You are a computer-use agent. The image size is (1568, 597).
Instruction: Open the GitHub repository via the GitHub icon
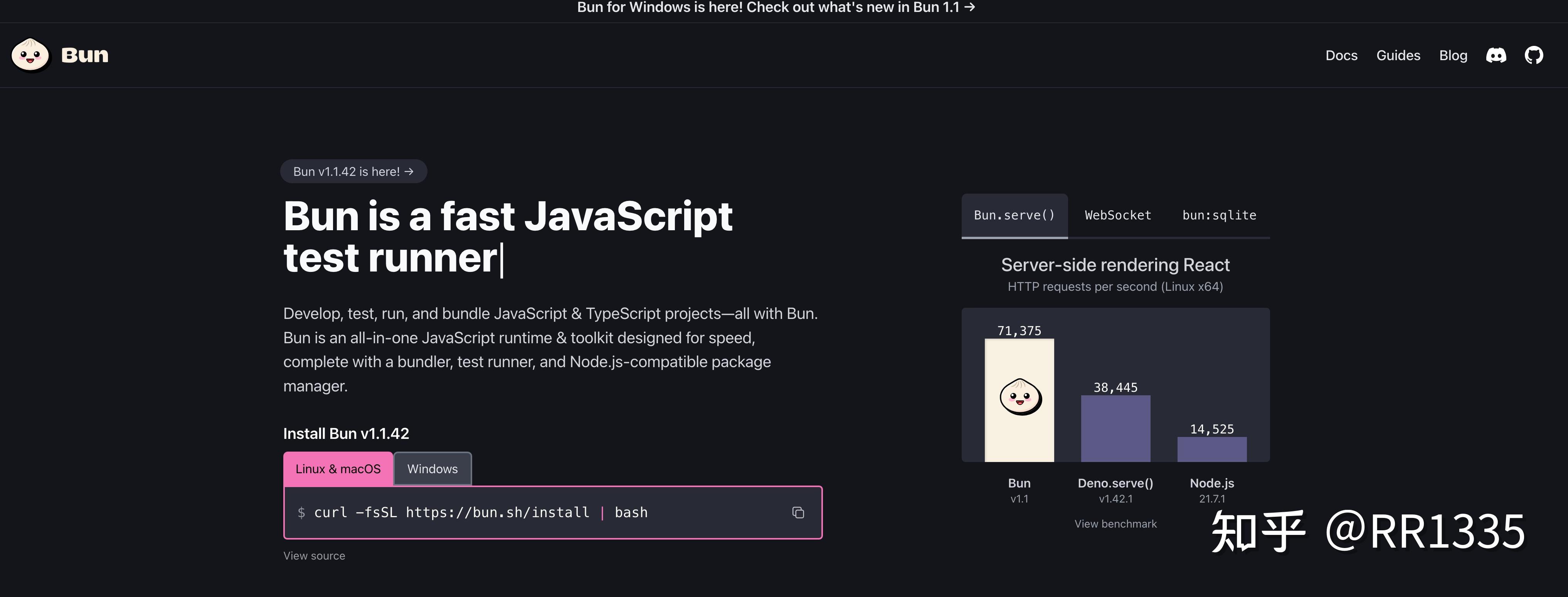(1534, 55)
